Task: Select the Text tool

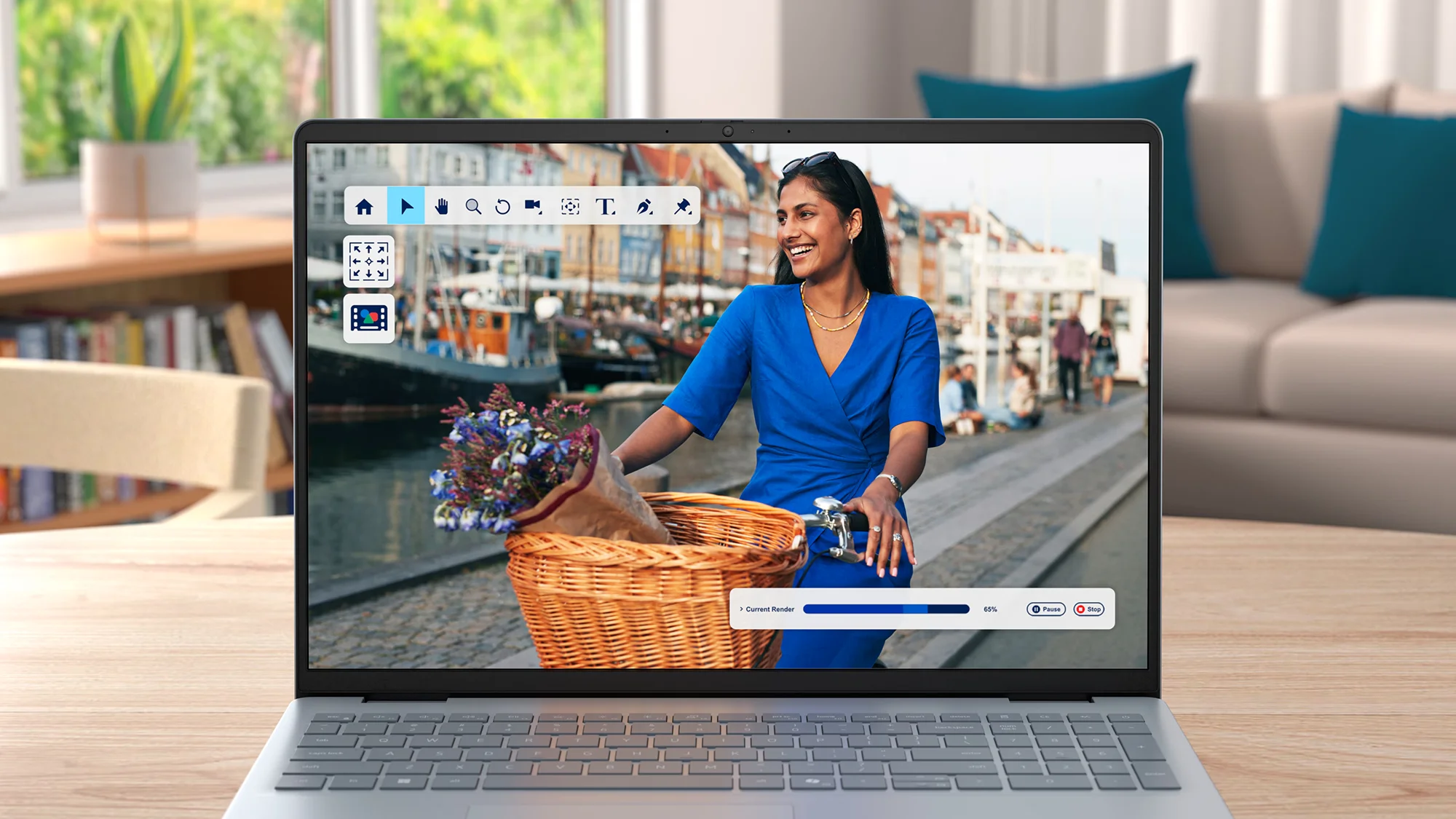Action: pyautogui.click(x=605, y=207)
